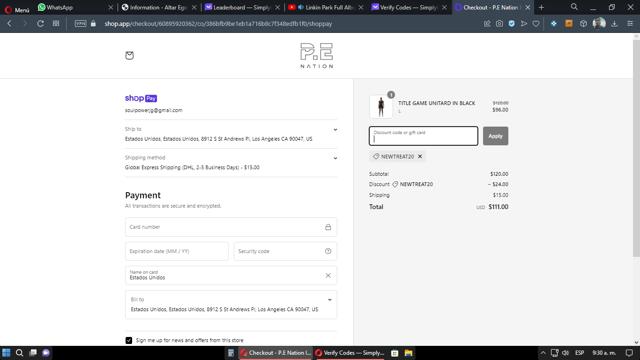640x360 pixels.
Task: Open File Explorer from taskbar
Action: [x=409, y=353]
